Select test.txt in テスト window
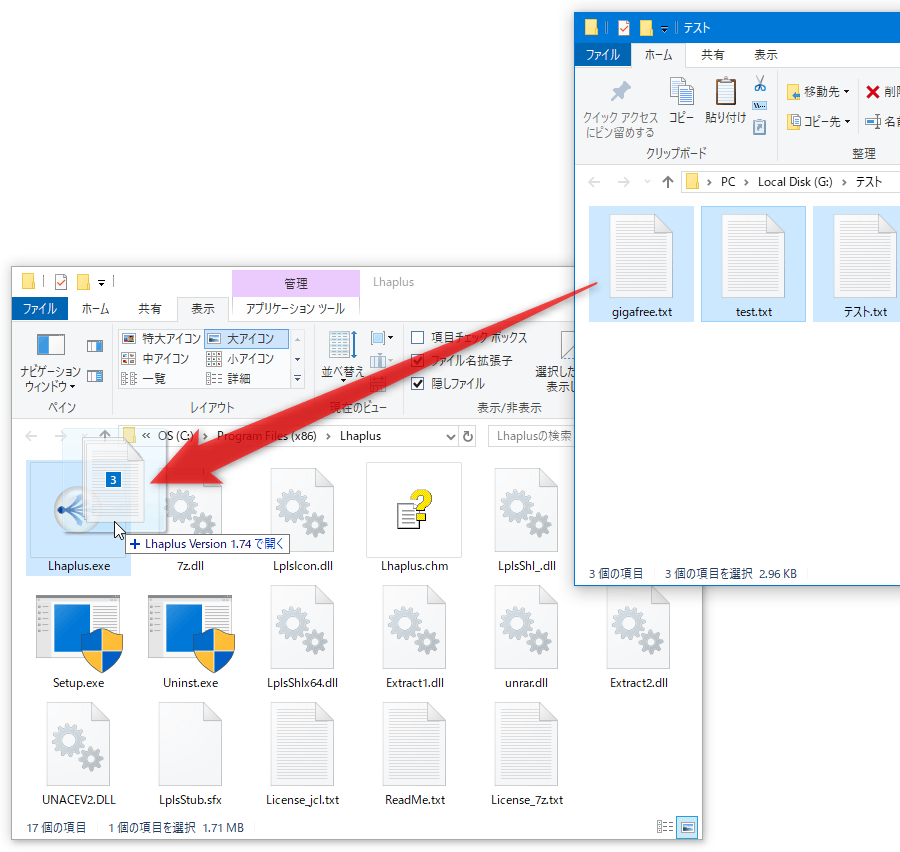Viewport: 900px width, 852px height. pos(753,264)
